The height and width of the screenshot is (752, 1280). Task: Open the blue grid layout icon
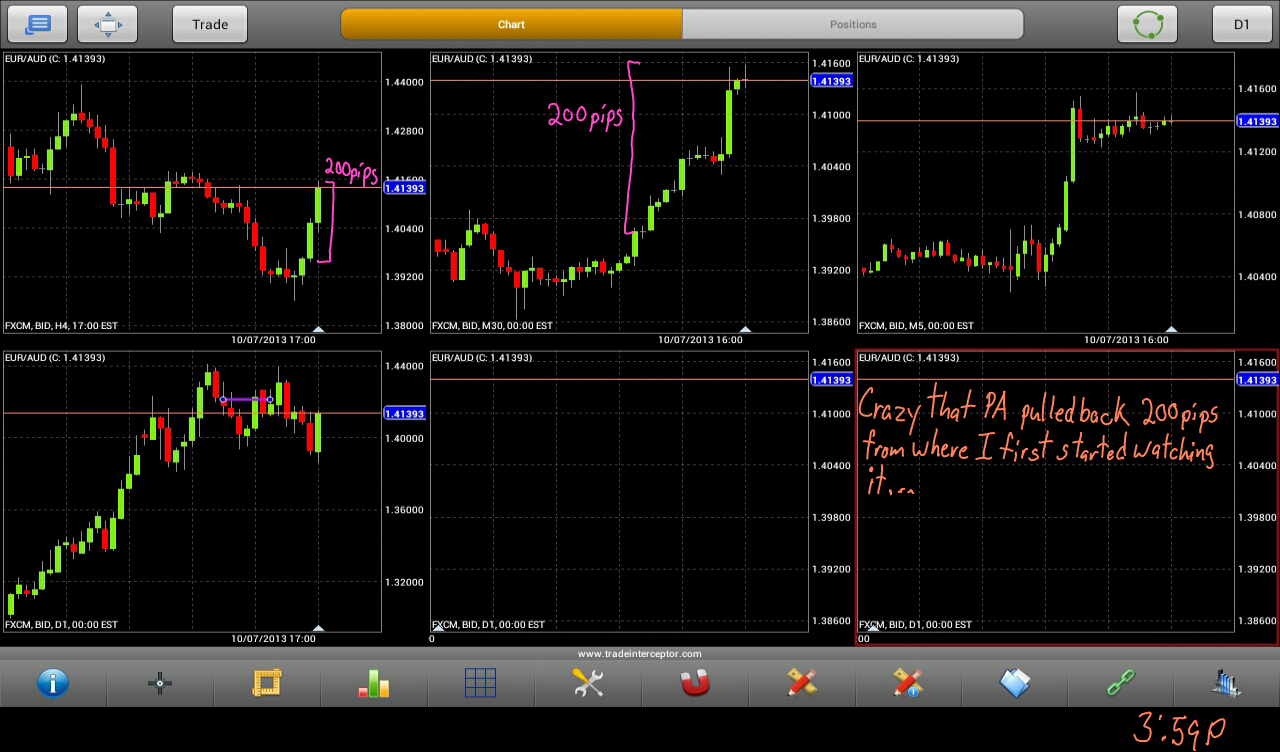(481, 683)
